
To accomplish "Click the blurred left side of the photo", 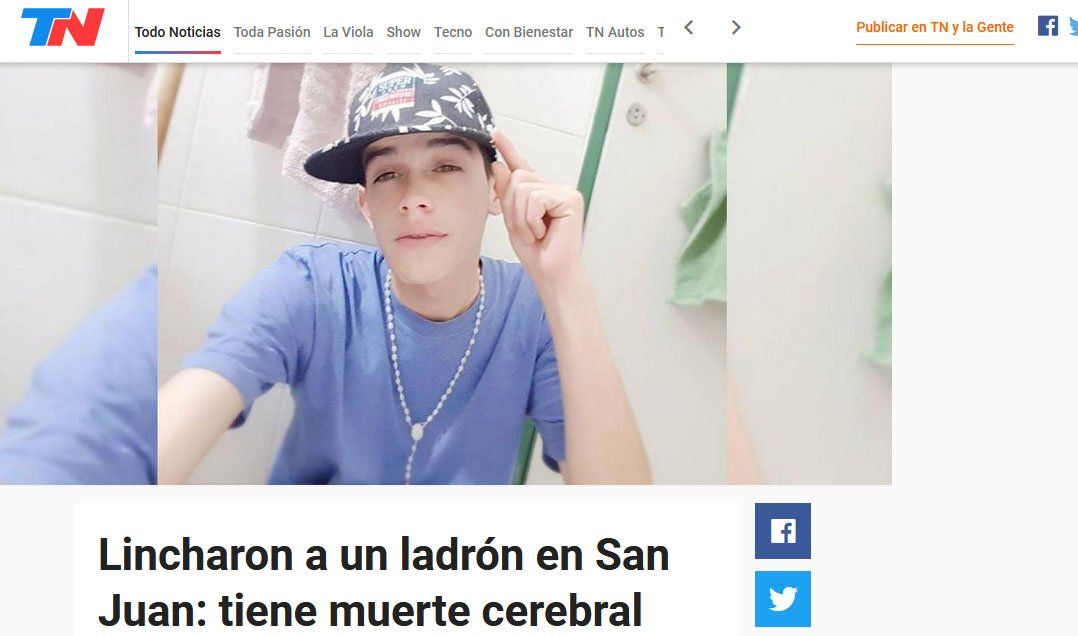I will tap(78, 274).
